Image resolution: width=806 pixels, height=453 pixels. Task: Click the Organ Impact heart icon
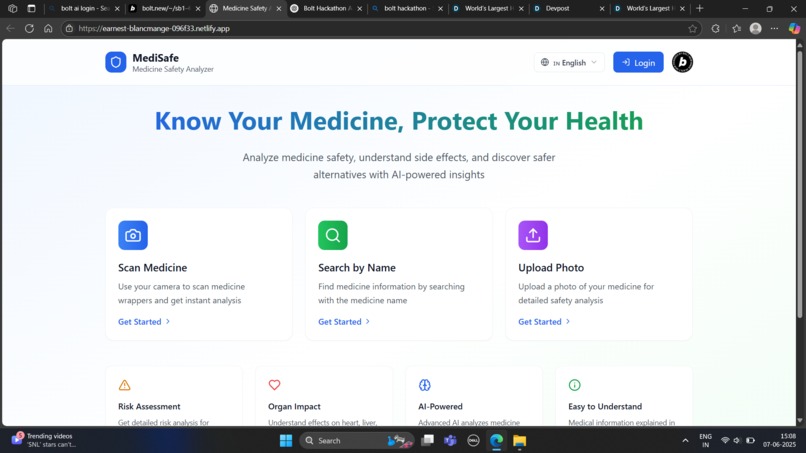(274, 385)
